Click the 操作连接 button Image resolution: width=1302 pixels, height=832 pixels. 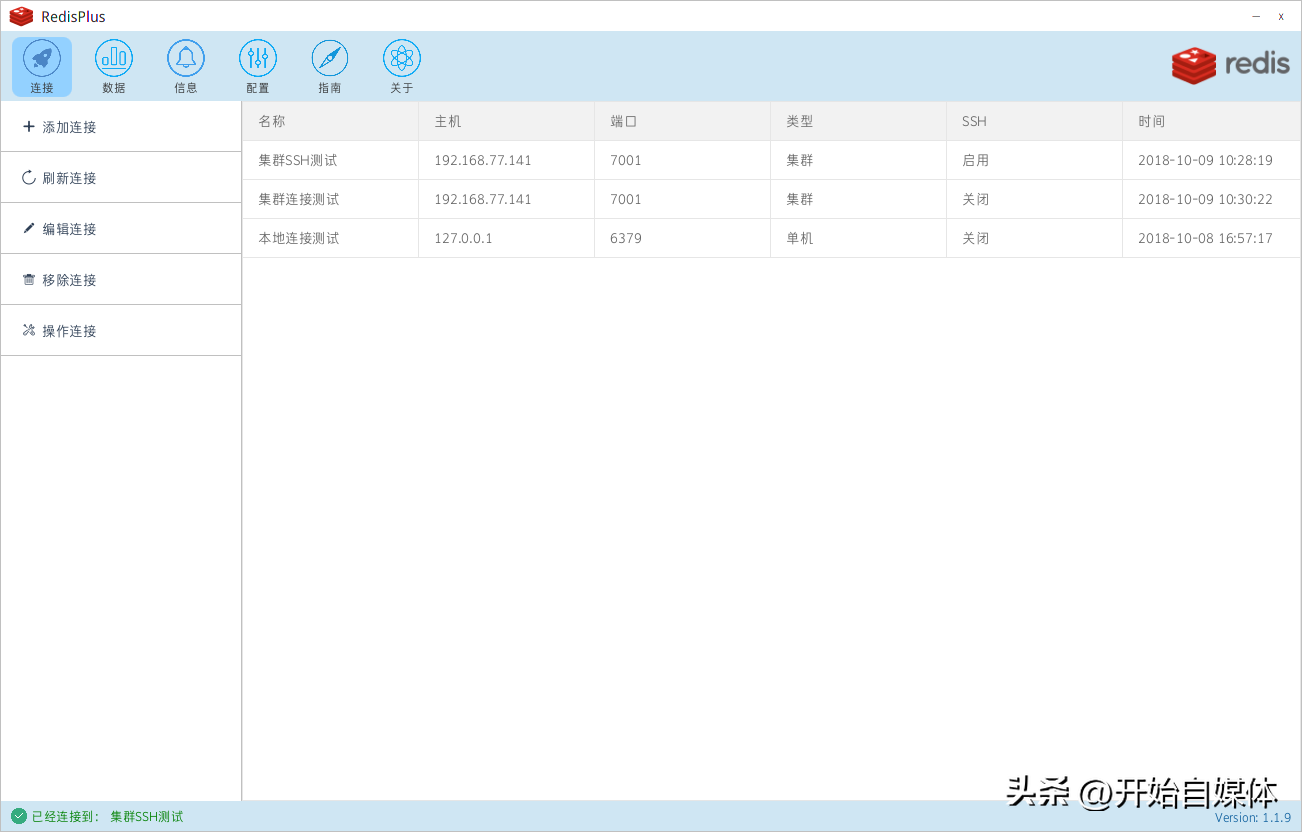121,331
